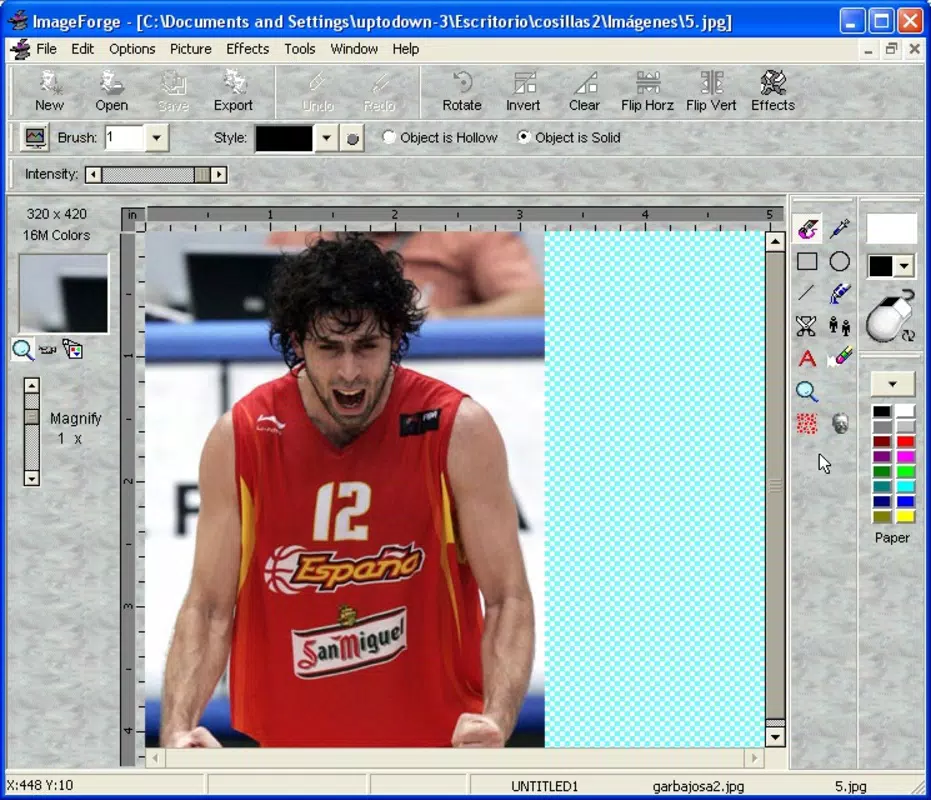931x800 pixels.
Task: Click the Brush size input field
Action: point(125,138)
